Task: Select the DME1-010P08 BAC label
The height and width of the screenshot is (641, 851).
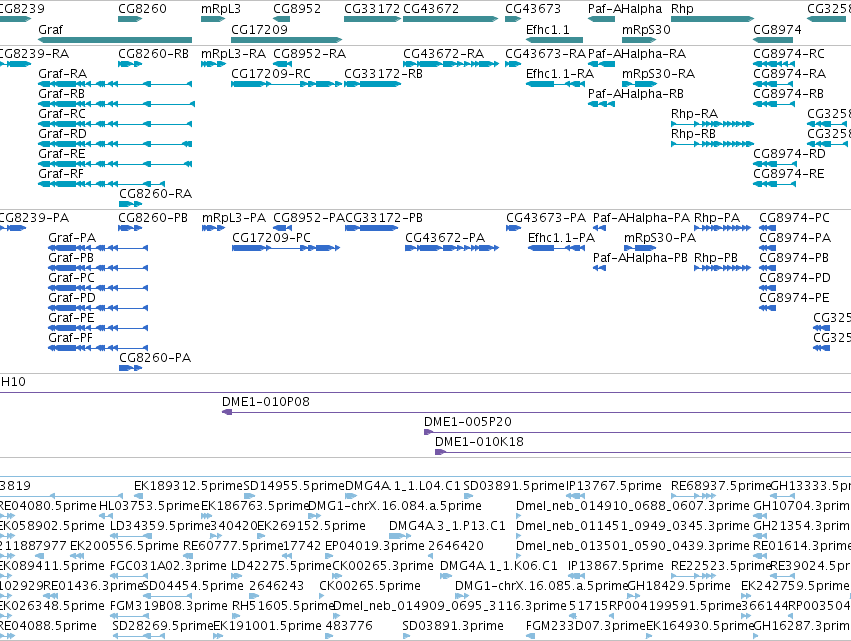Action: click(x=265, y=402)
